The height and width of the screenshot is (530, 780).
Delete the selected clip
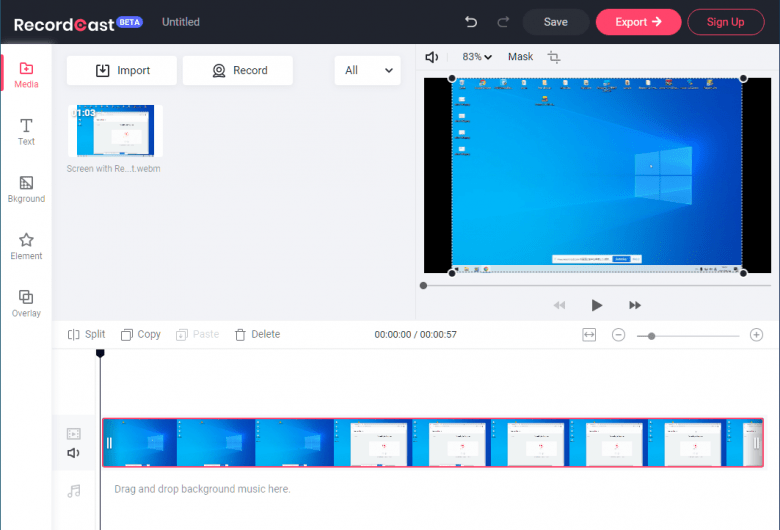click(x=258, y=334)
